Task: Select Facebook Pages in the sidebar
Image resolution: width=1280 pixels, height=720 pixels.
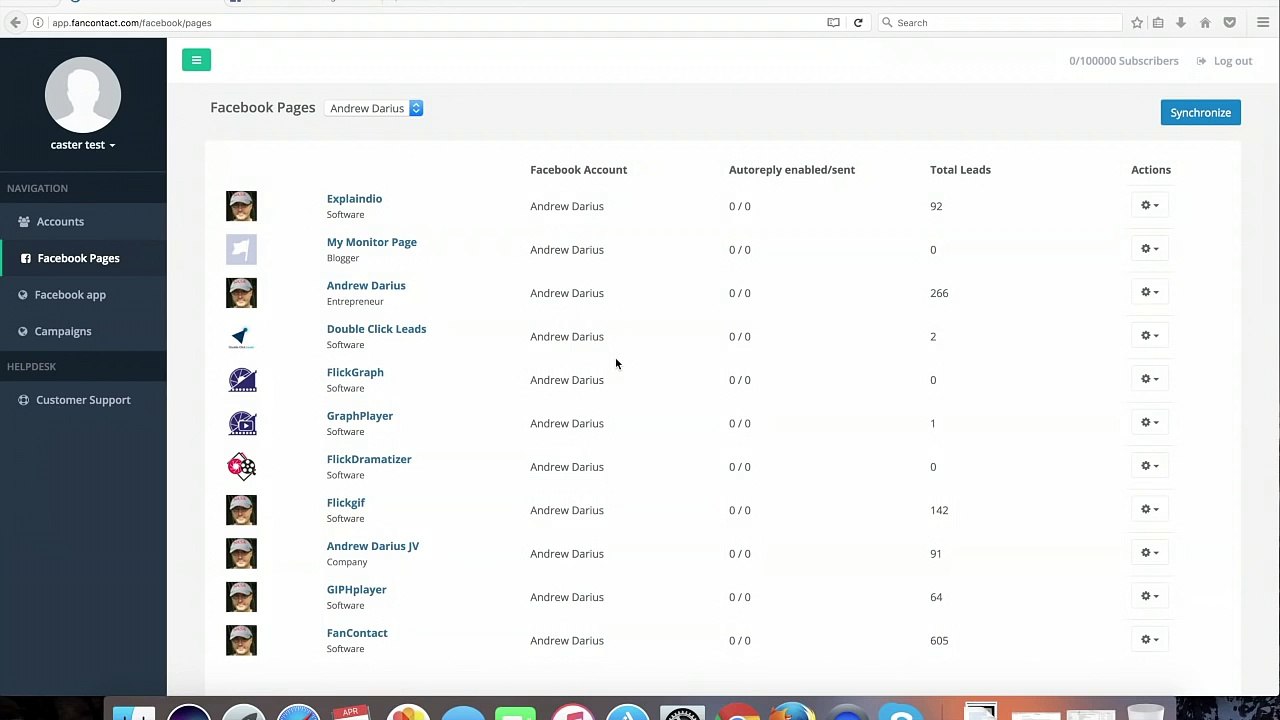Action: coord(83,258)
